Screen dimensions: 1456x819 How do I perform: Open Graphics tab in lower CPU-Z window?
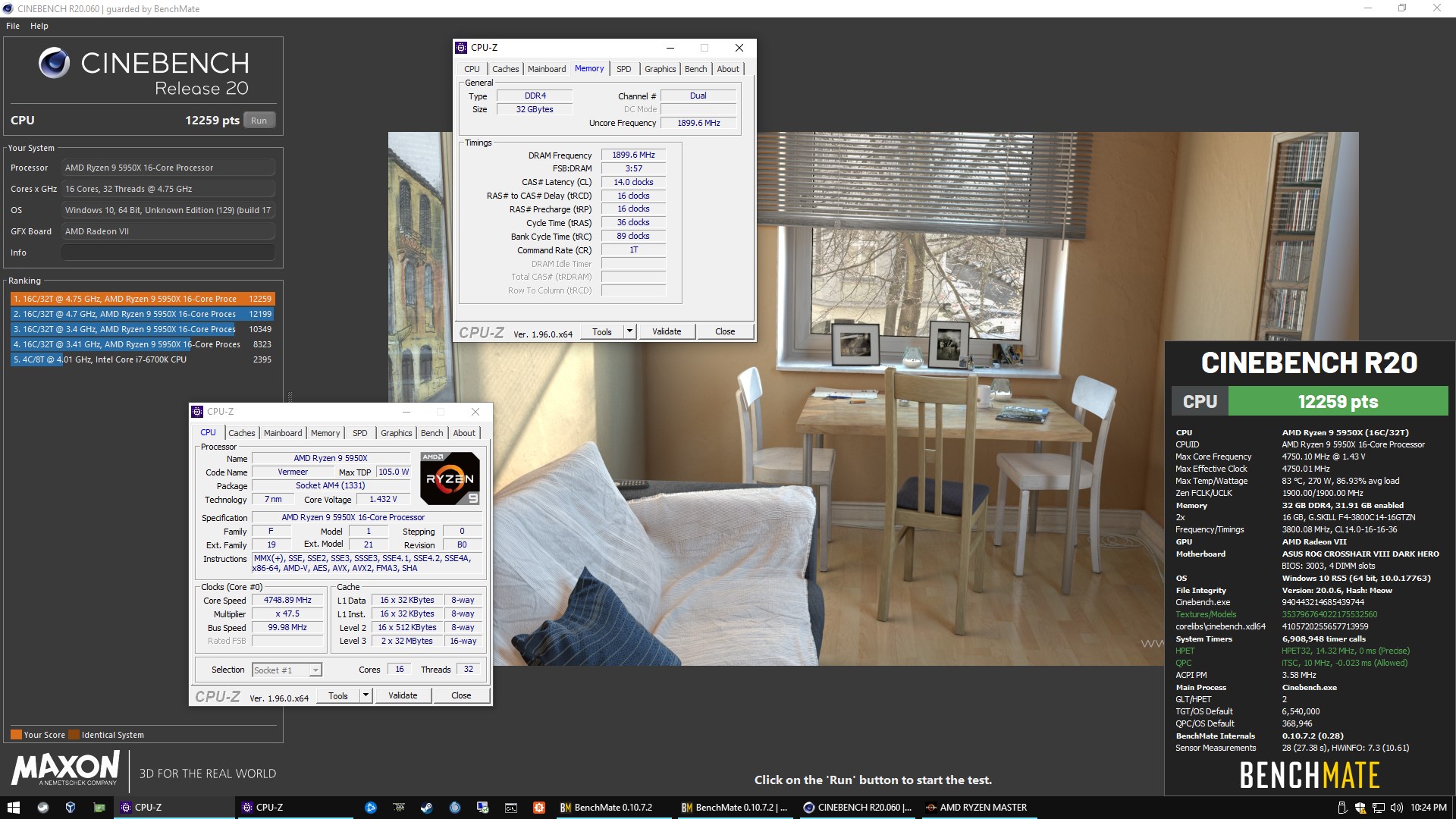click(x=397, y=433)
